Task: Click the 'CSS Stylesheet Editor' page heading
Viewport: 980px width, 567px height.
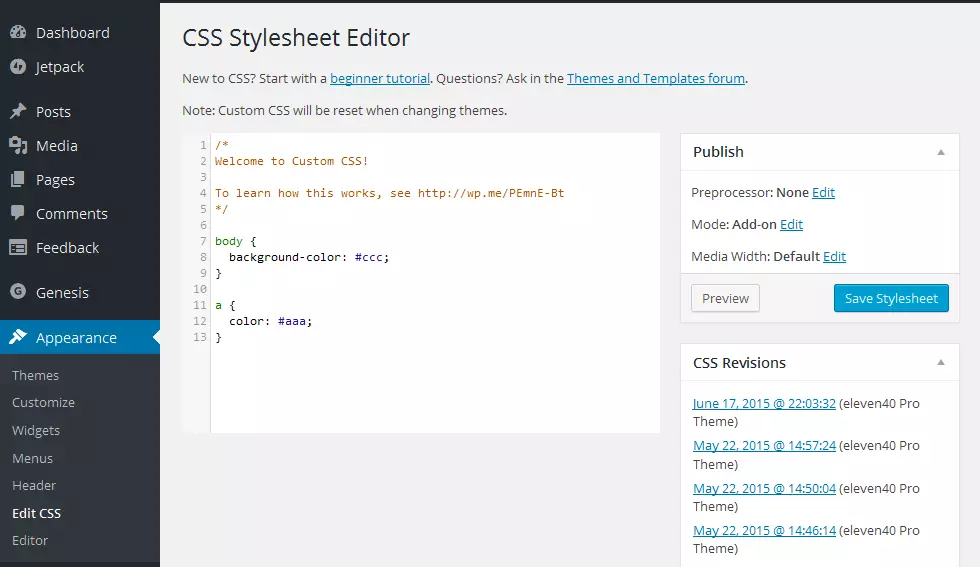Action: click(x=296, y=38)
